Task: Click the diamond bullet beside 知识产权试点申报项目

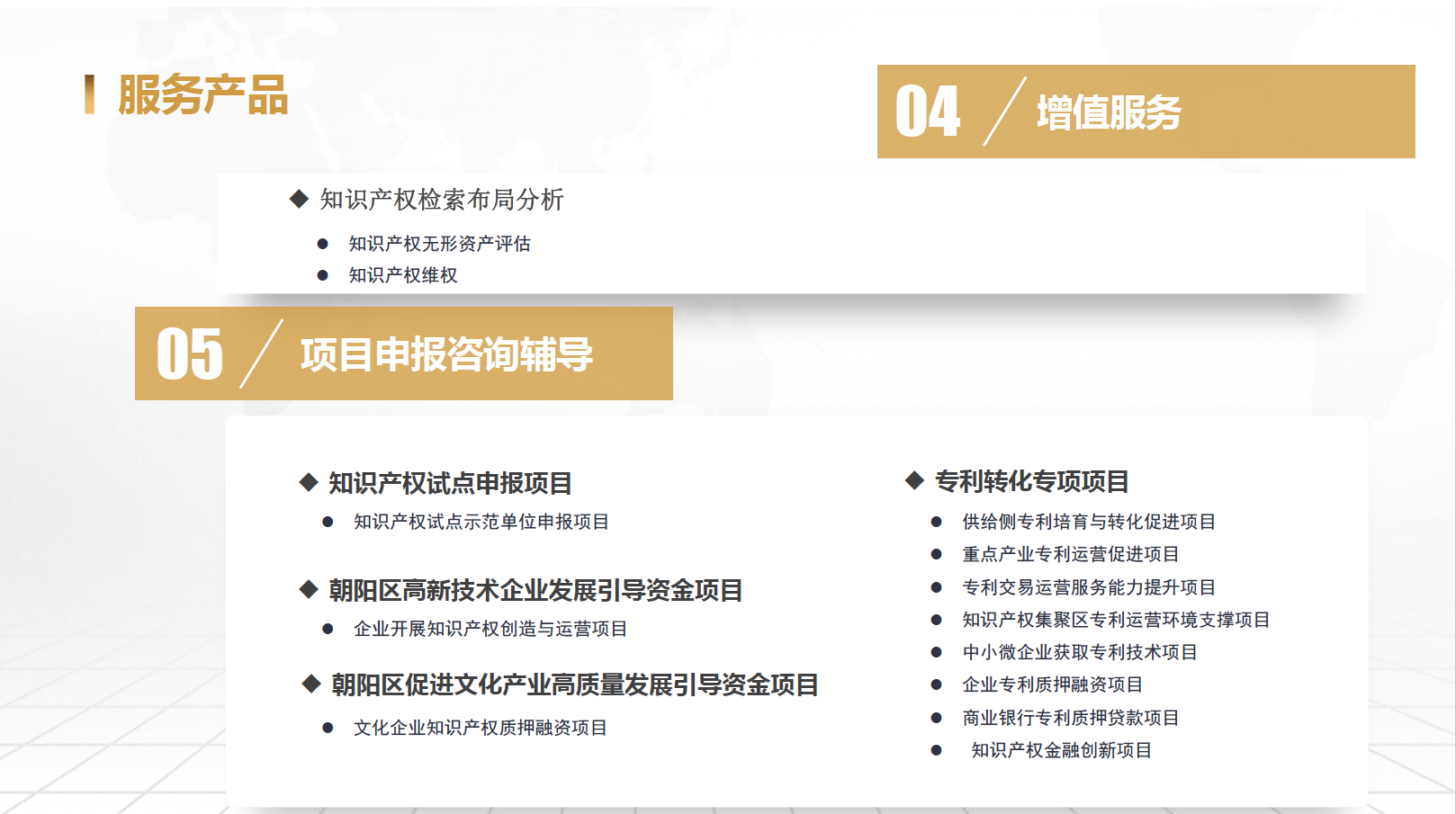Action: click(309, 483)
